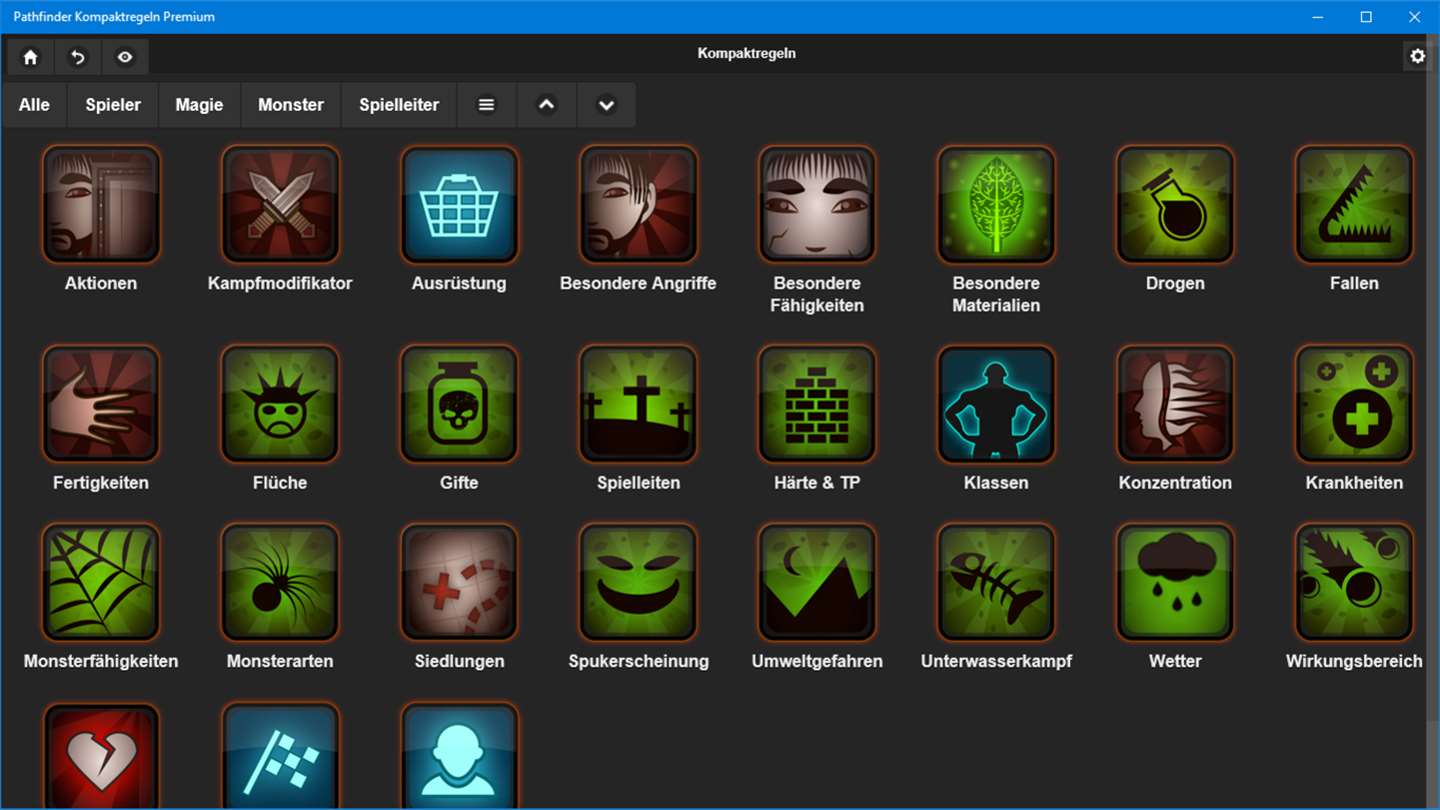
Task: Open the Monsterarten spider icon
Action: tap(280, 582)
